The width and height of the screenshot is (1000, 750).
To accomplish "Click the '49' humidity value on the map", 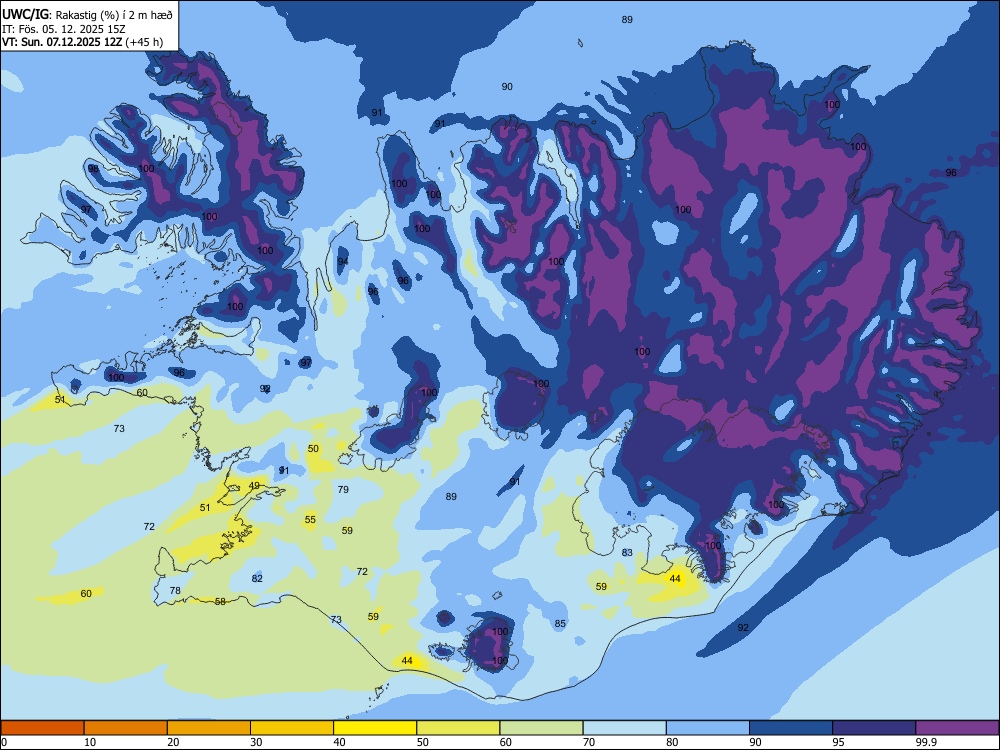I will click(x=254, y=486).
